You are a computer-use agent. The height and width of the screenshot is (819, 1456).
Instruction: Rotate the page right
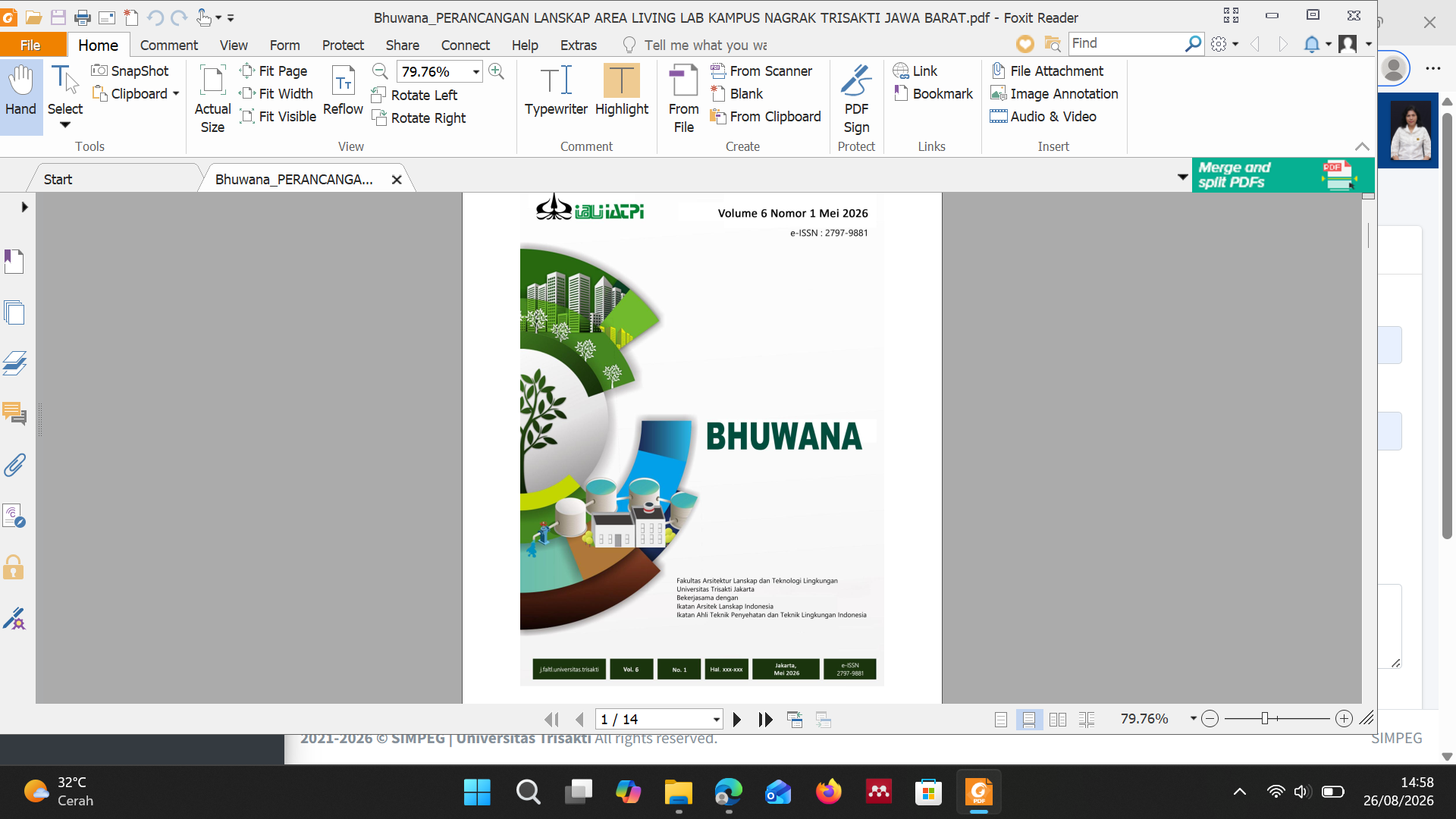(x=419, y=118)
